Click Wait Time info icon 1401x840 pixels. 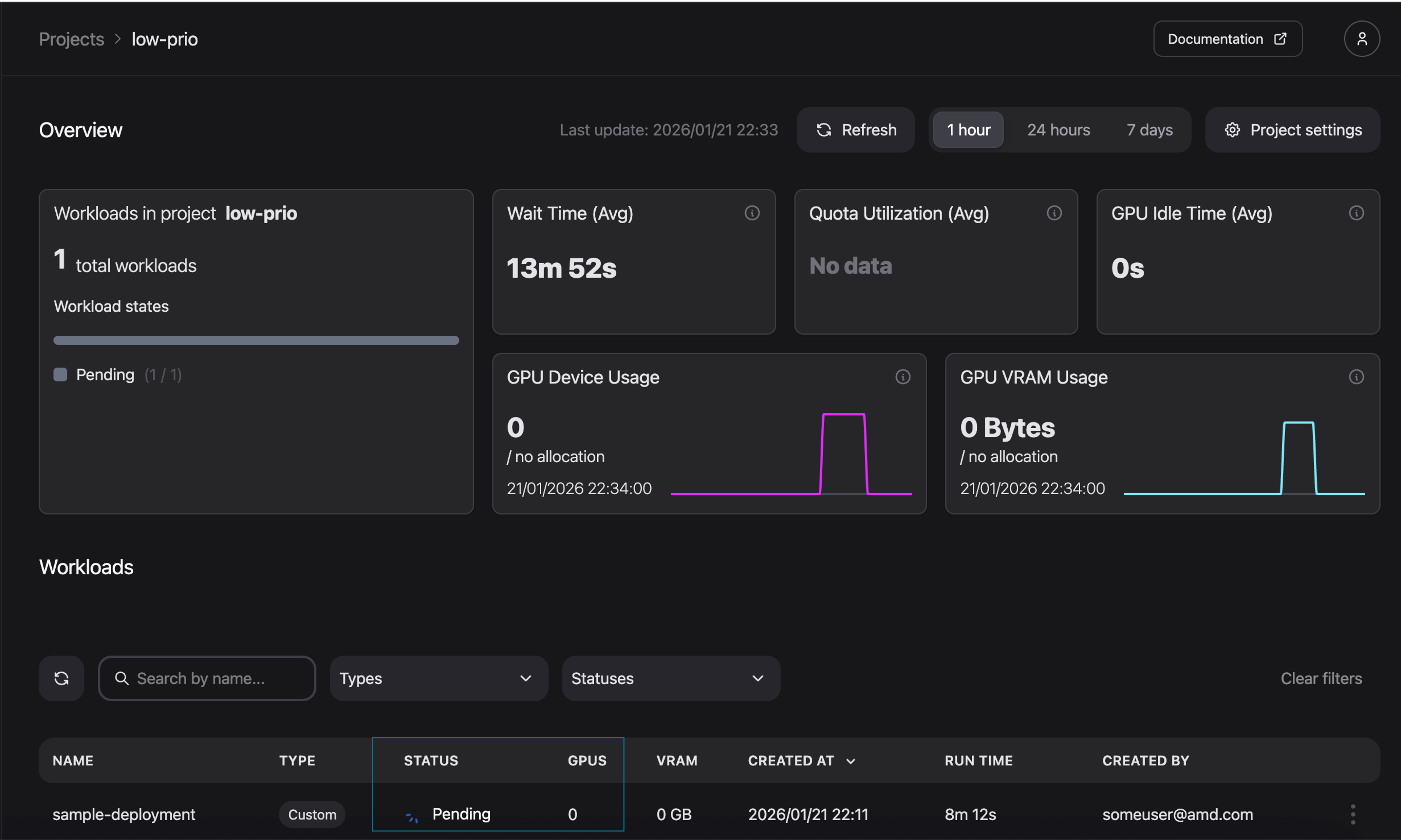[752, 213]
